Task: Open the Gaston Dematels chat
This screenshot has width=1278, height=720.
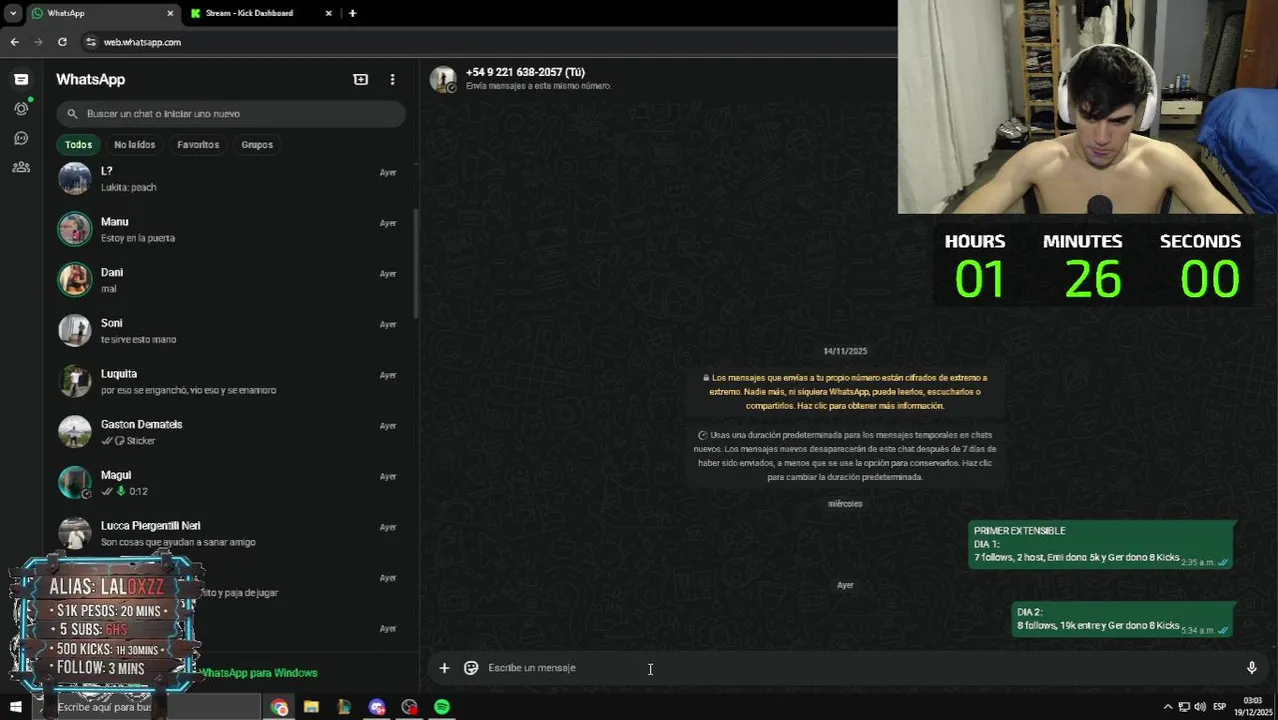Action: (x=229, y=432)
